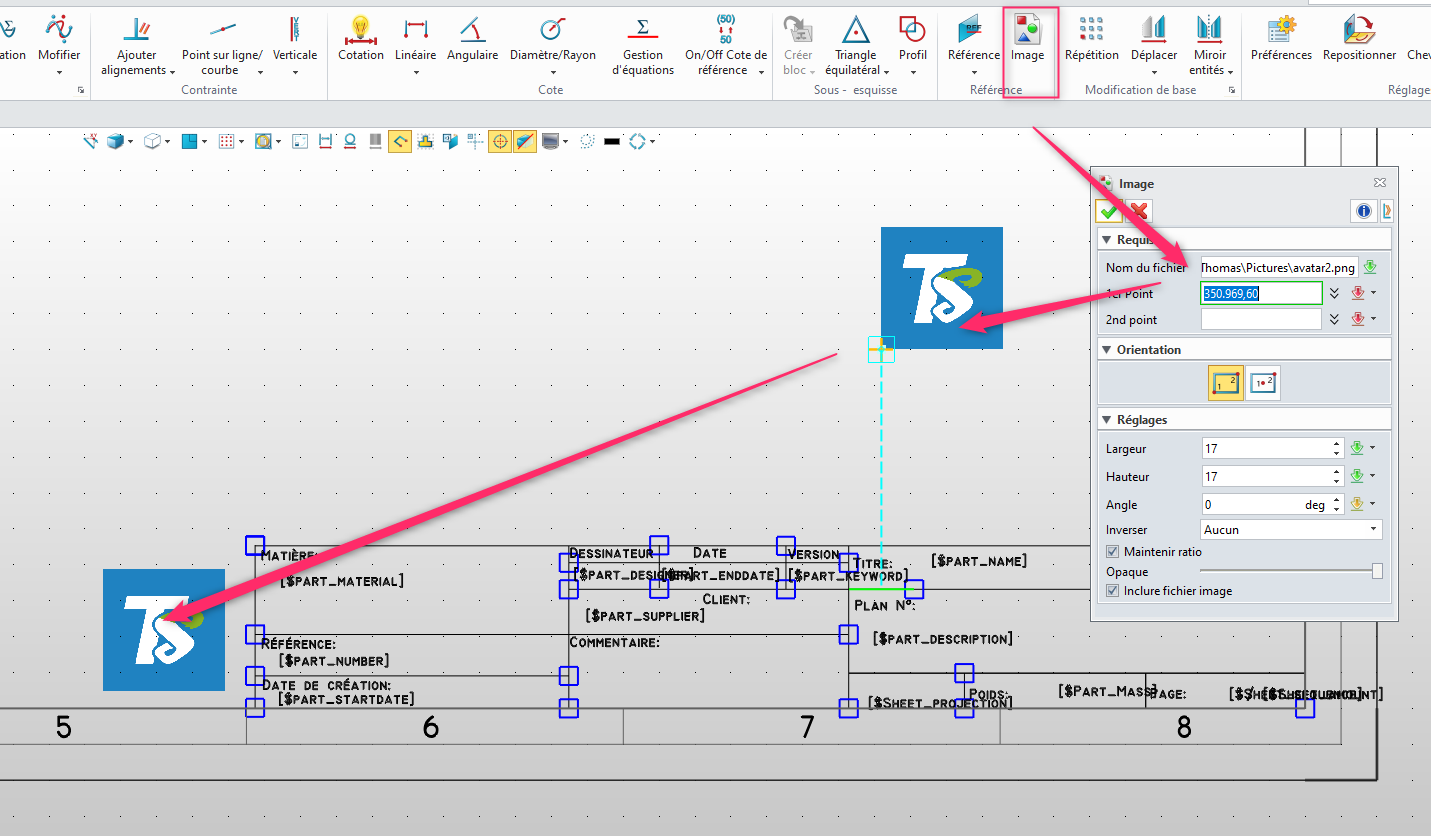Toggle Maintenir ratio checkbox

point(1113,552)
